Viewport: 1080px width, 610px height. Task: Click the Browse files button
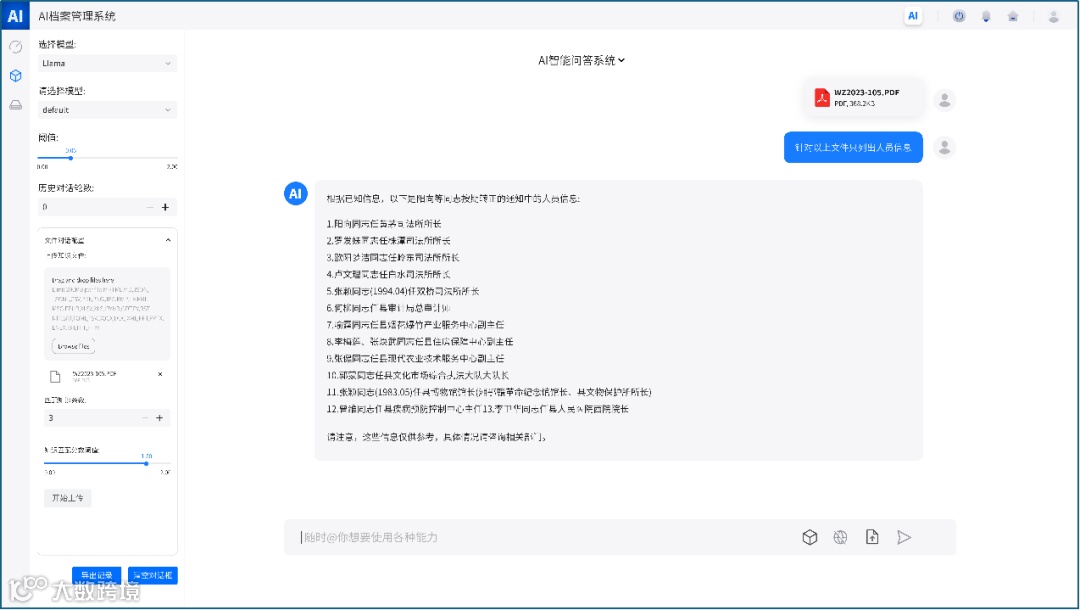(73, 346)
